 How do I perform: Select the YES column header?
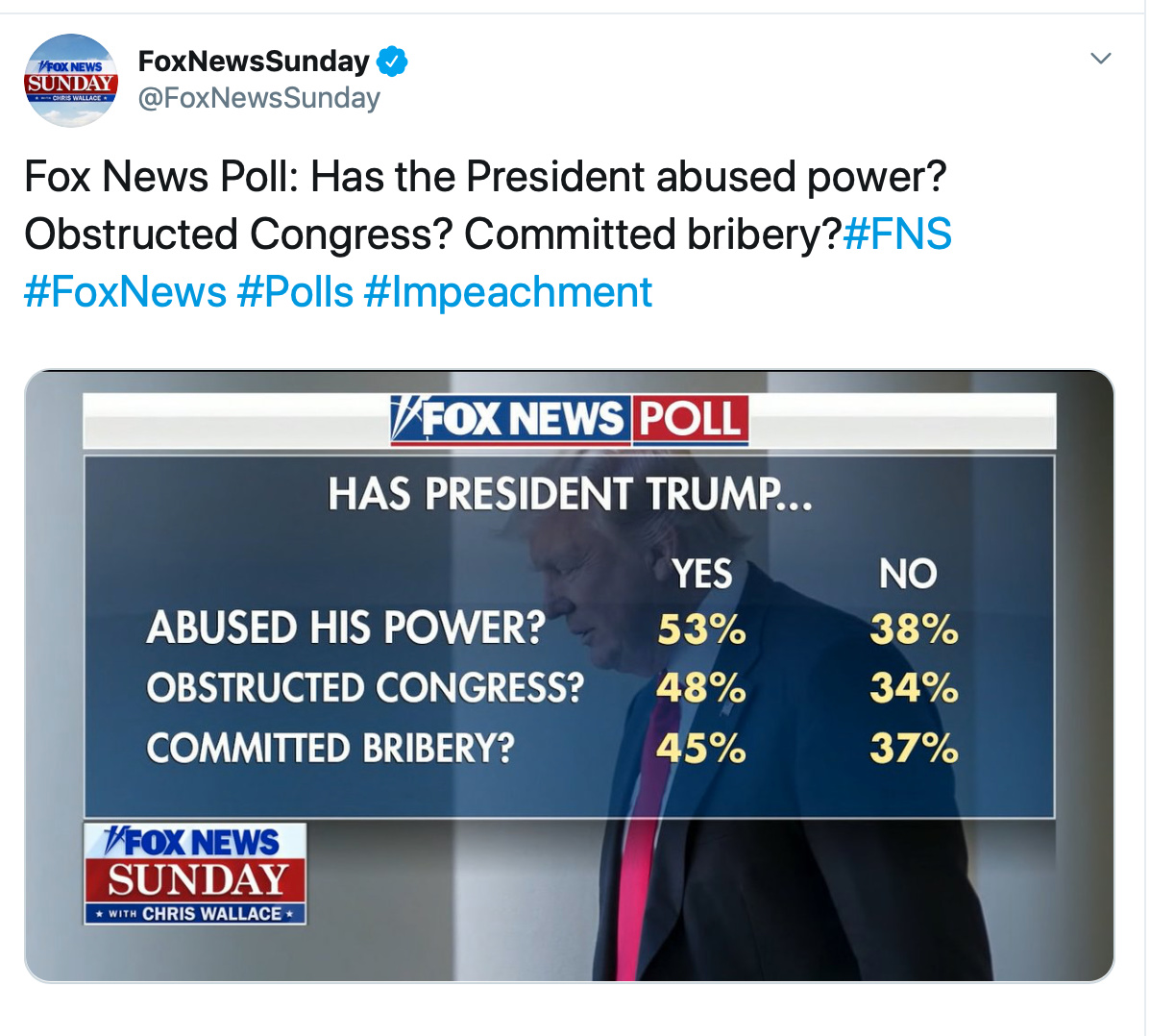click(x=701, y=574)
